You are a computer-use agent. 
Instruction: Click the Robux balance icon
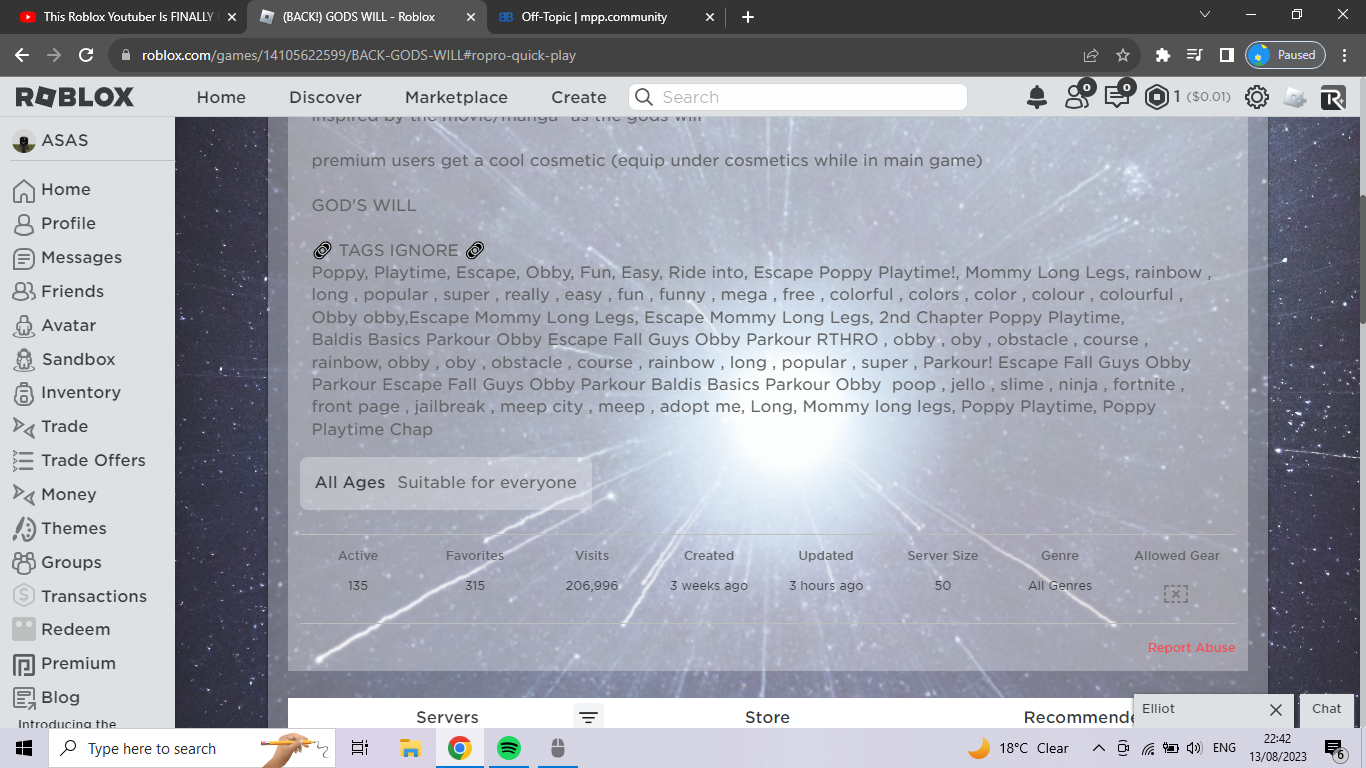click(1157, 97)
